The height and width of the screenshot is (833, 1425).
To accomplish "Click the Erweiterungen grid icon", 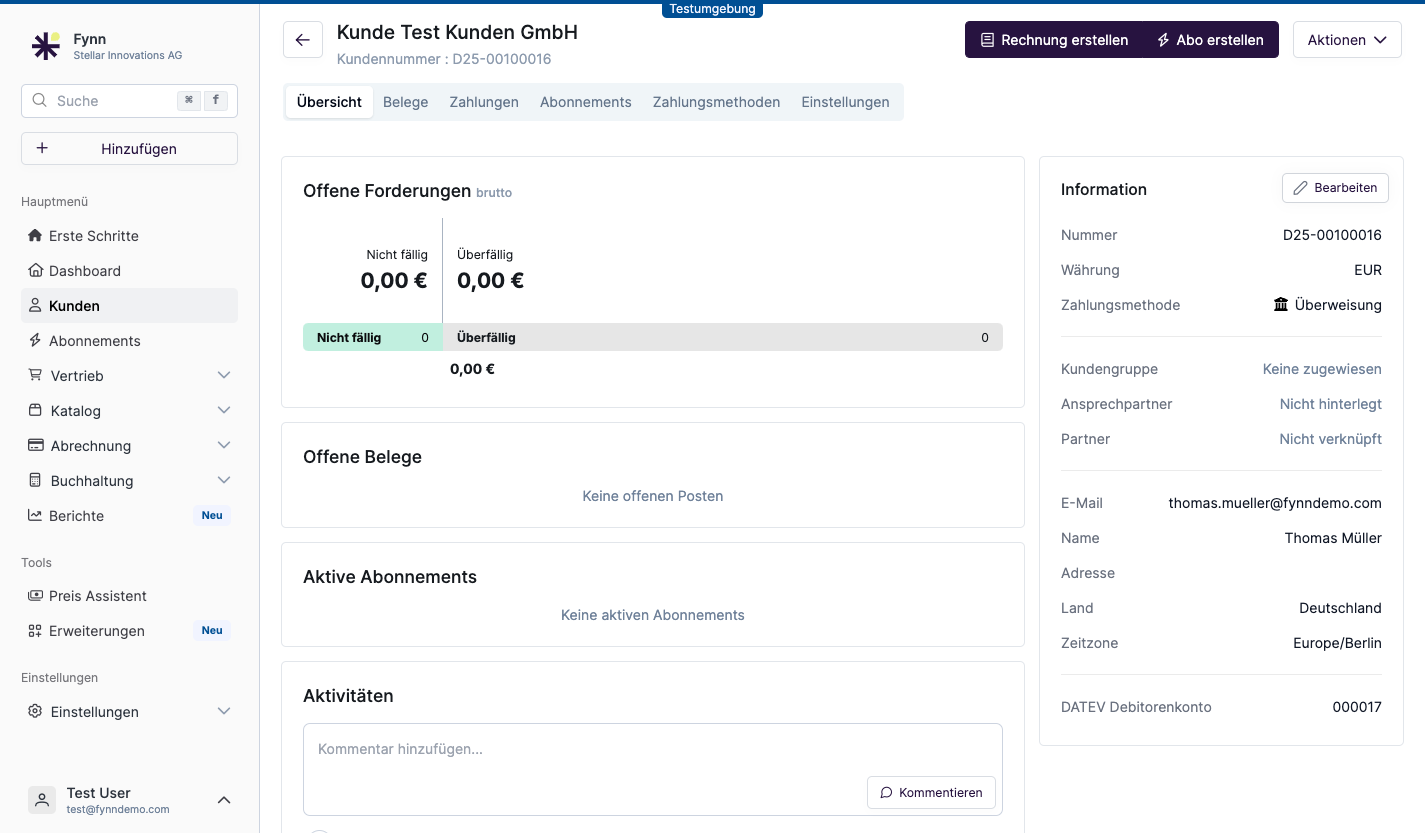I will [36, 631].
